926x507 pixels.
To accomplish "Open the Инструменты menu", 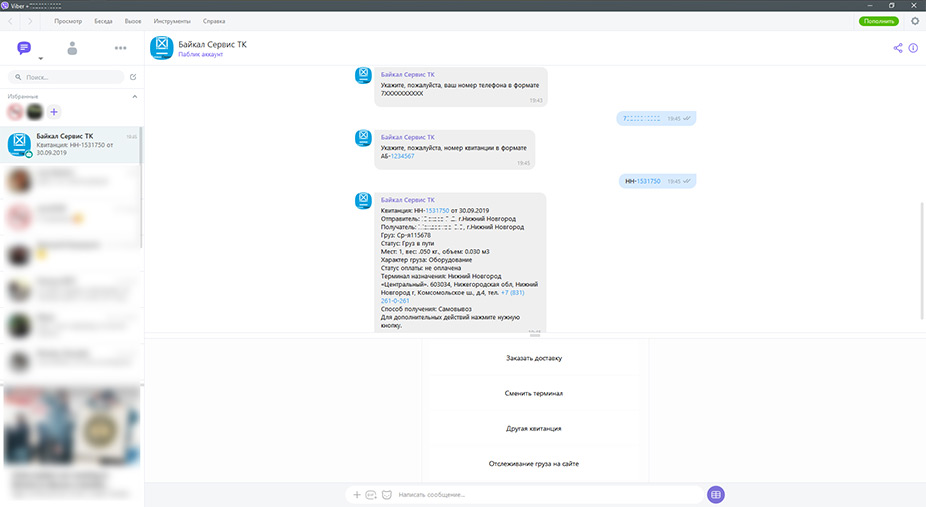I will 170,21.
